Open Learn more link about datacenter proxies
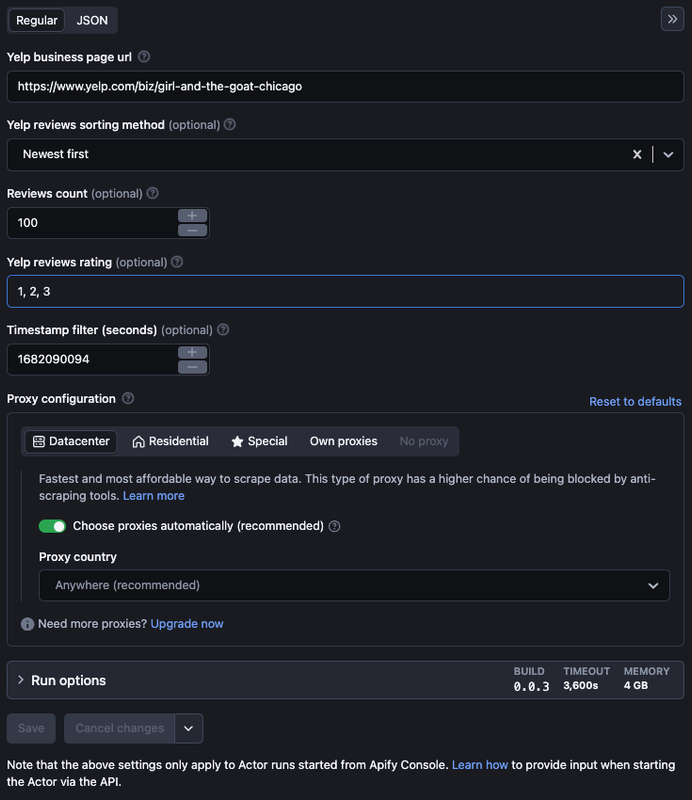 [x=154, y=495]
